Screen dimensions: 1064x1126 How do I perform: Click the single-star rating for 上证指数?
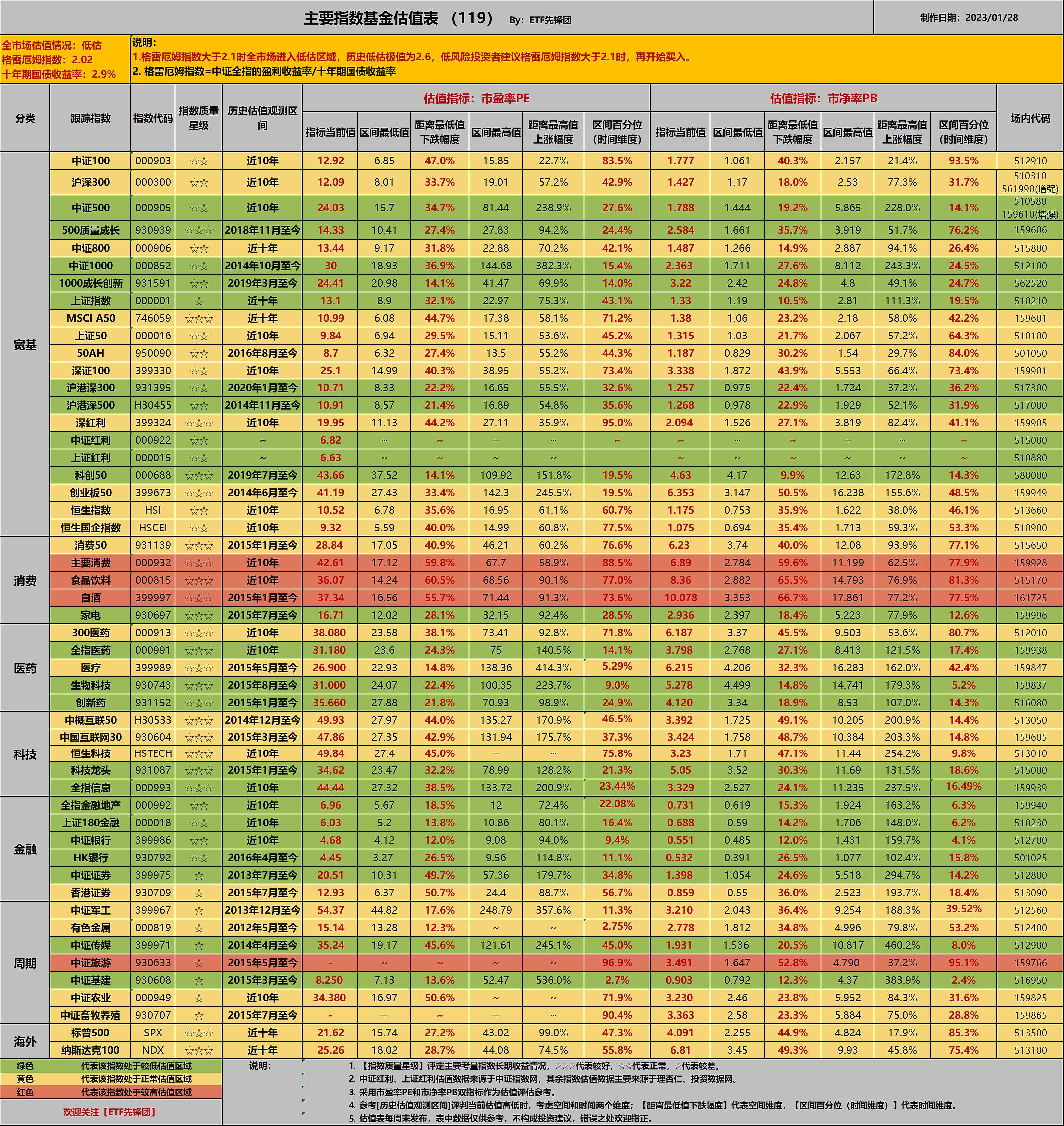click(199, 301)
